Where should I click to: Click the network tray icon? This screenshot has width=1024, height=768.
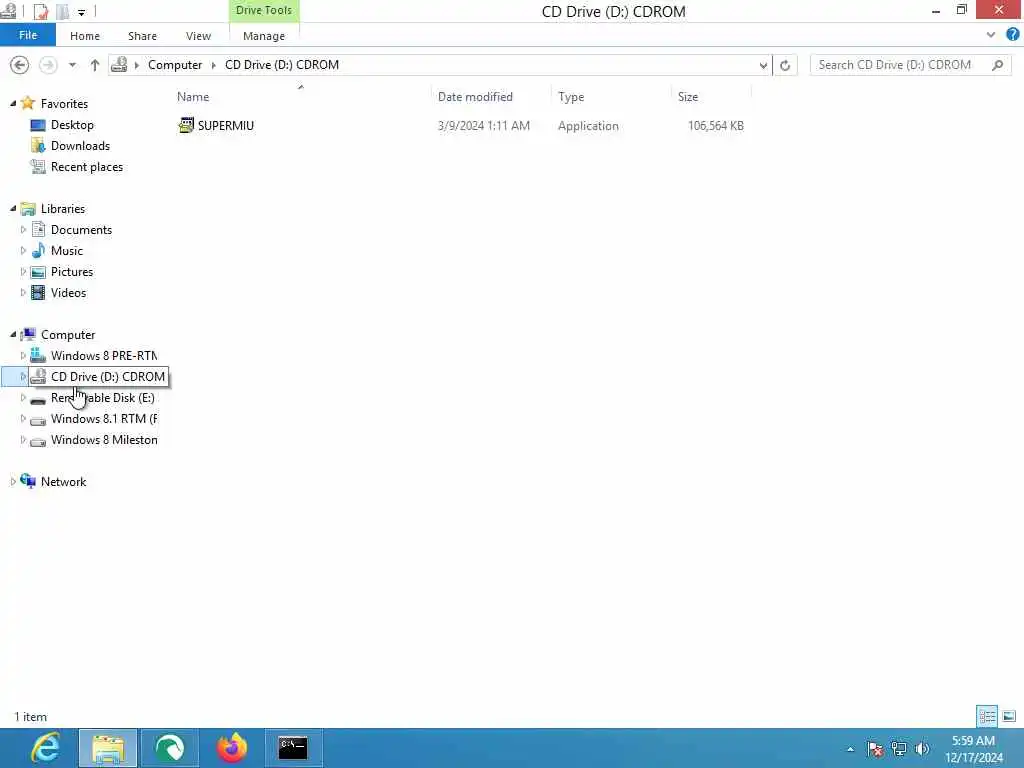899,749
